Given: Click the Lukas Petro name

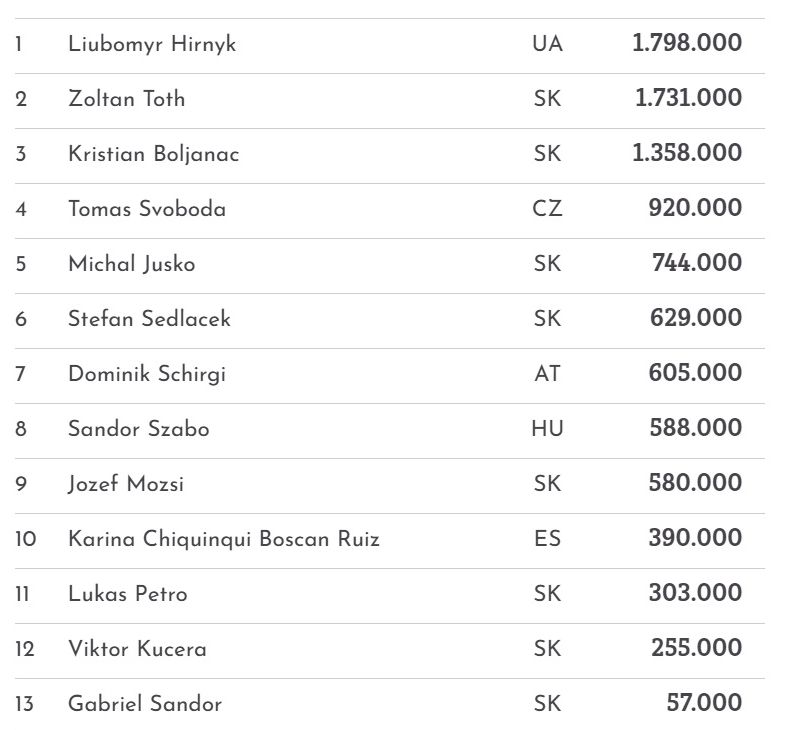Looking at the screenshot, I should click(127, 594).
